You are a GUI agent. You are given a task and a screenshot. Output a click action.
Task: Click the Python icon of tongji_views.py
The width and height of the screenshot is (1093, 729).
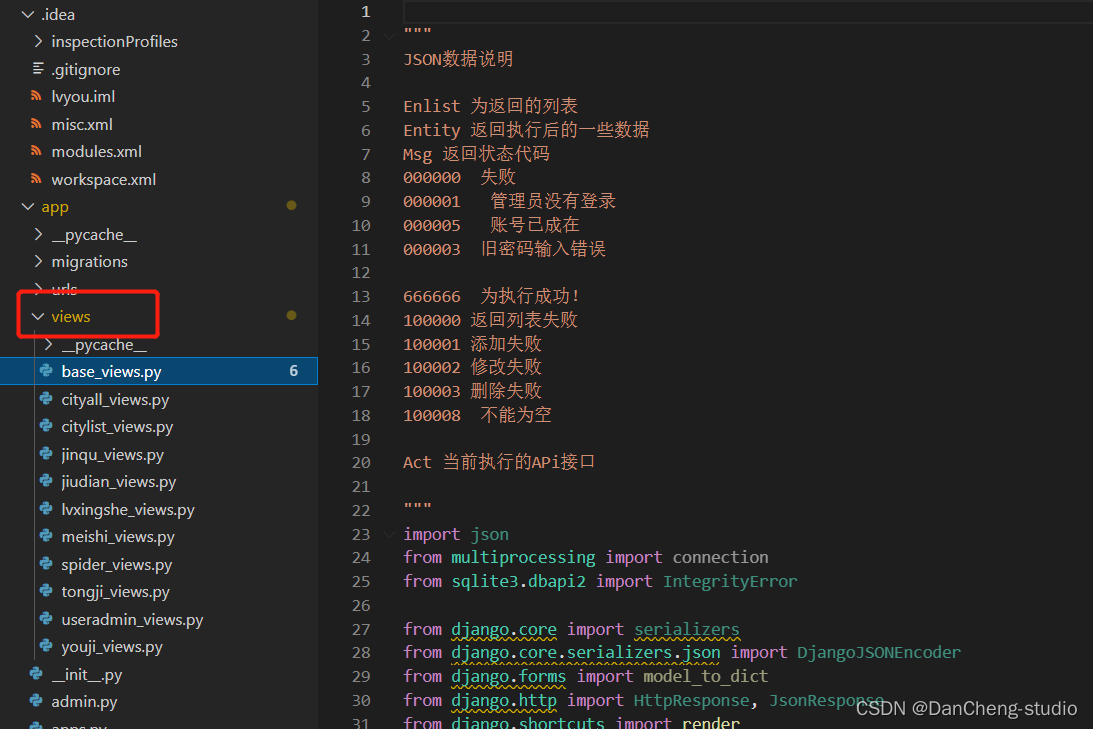point(47,591)
